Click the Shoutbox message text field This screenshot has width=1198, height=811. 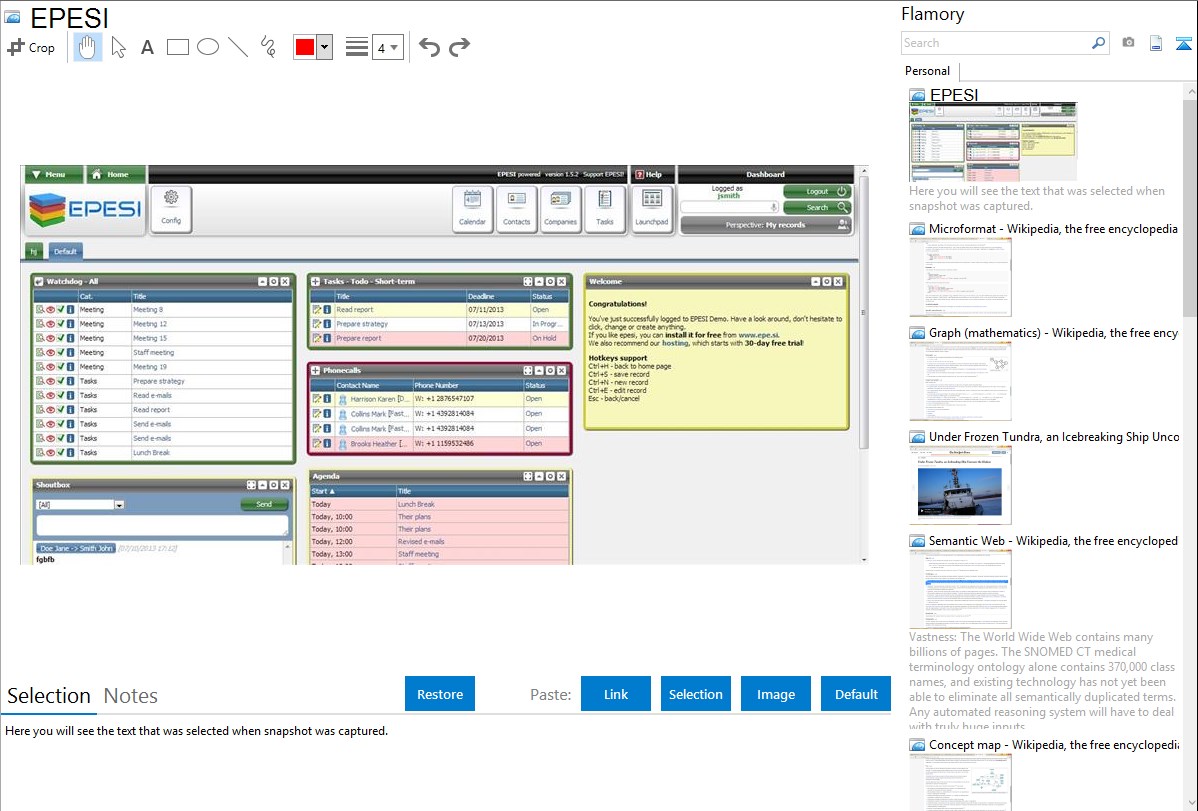162,526
